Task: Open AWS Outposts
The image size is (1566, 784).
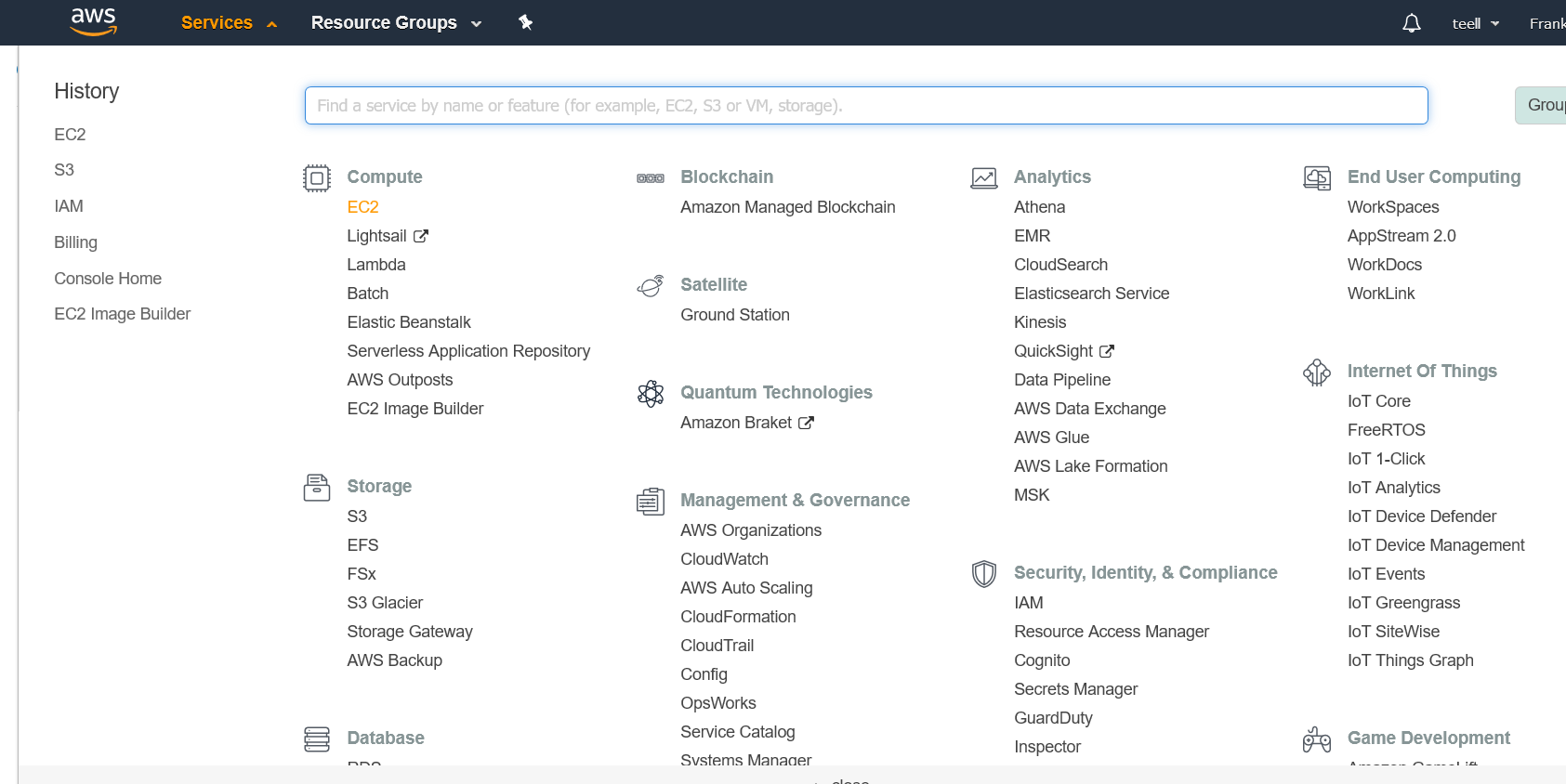Action: coord(400,380)
